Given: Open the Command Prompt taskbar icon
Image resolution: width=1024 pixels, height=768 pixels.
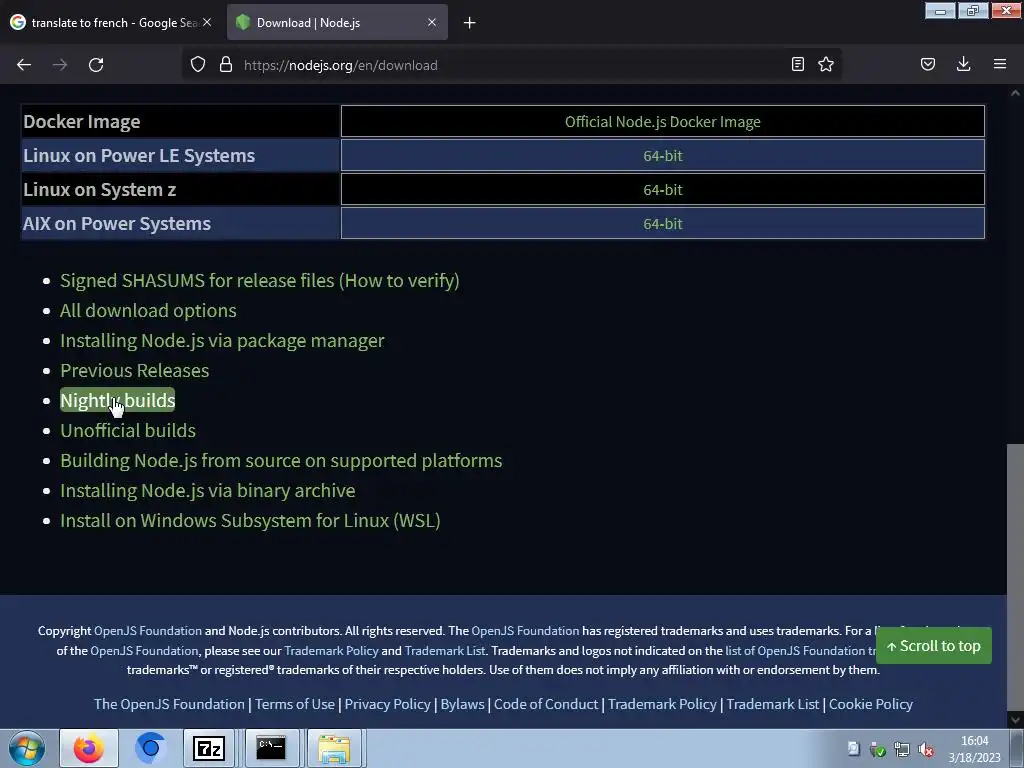Looking at the screenshot, I should coord(270,748).
